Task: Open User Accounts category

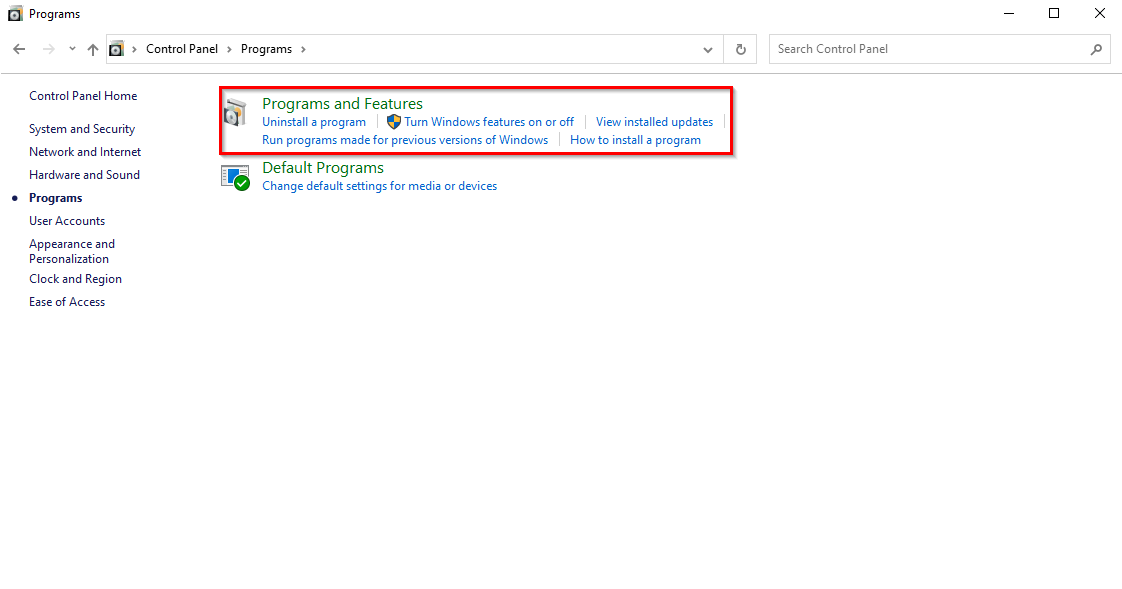Action: point(67,220)
